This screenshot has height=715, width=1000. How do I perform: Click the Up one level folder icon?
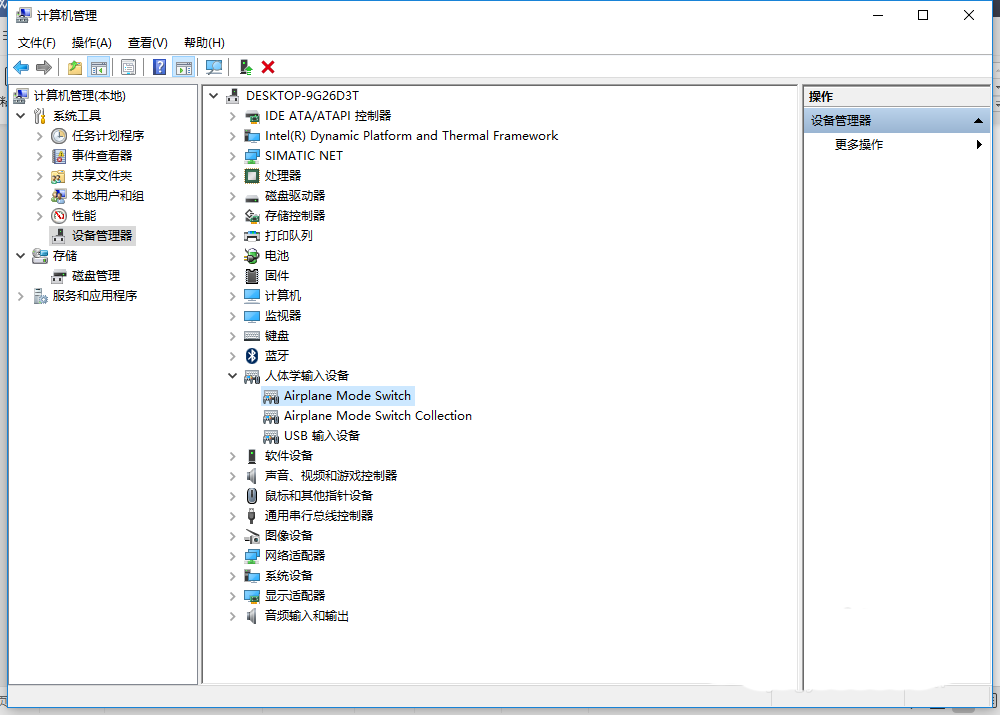[75, 67]
